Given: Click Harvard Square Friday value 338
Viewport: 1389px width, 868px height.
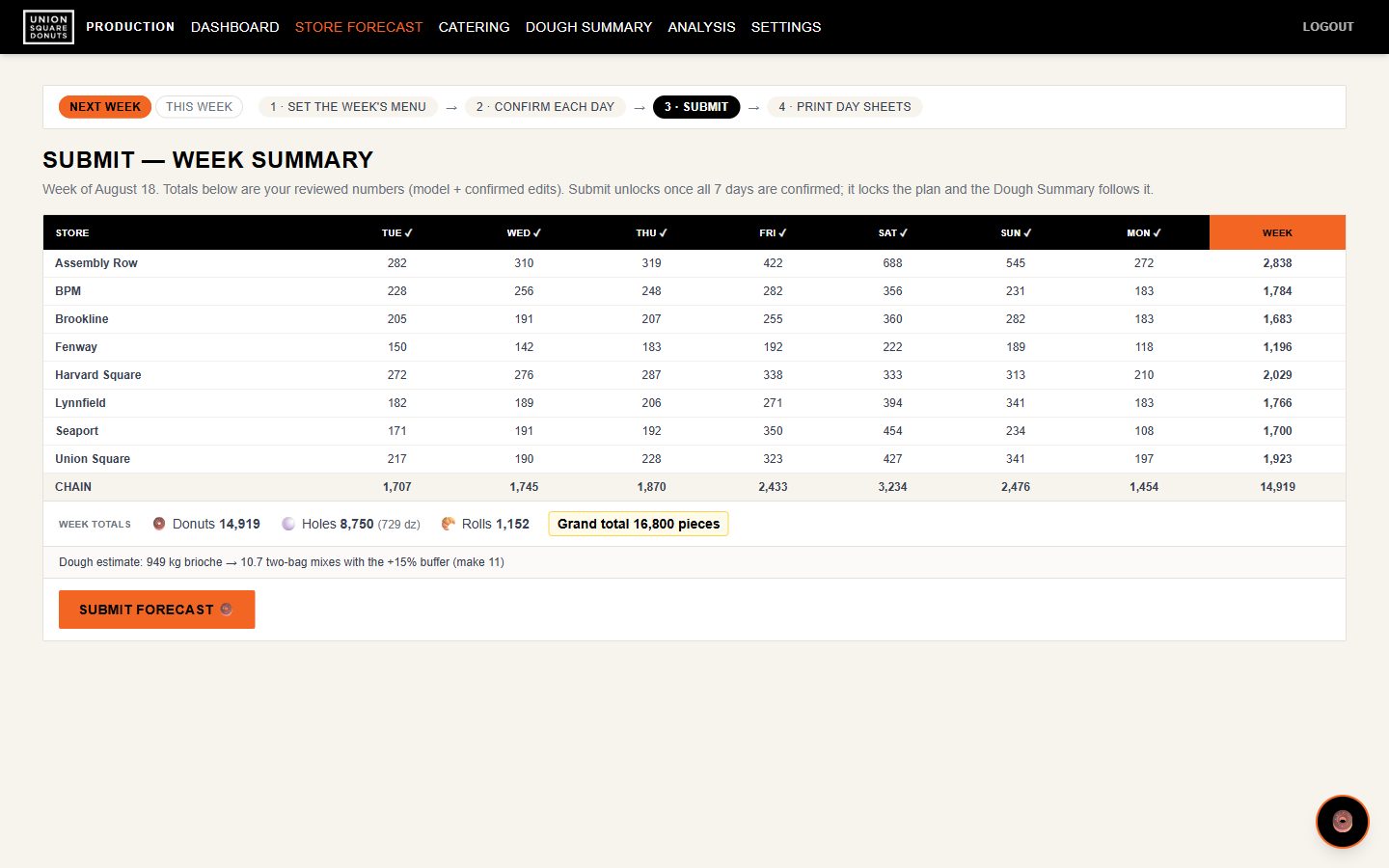Looking at the screenshot, I should point(773,375).
